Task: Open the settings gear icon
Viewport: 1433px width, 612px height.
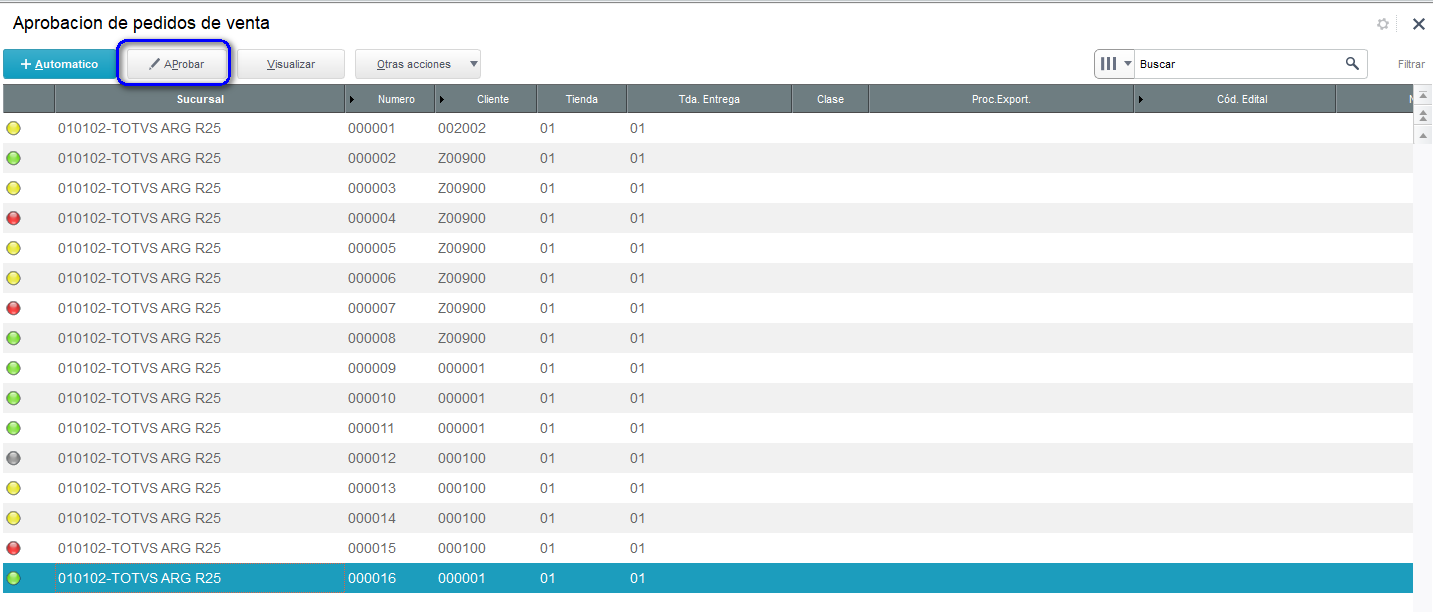Action: click(x=1383, y=24)
